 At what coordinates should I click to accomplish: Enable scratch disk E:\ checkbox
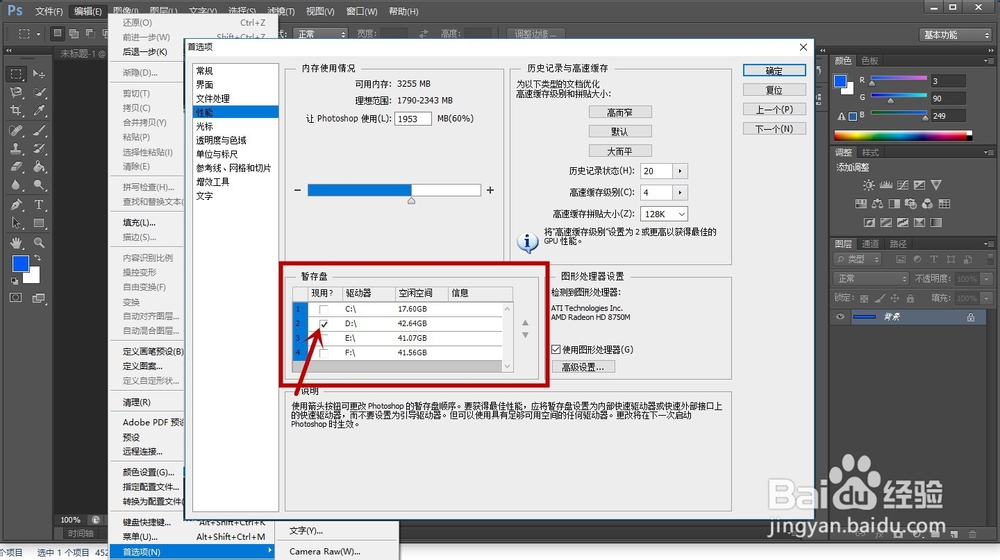click(x=324, y=338)
